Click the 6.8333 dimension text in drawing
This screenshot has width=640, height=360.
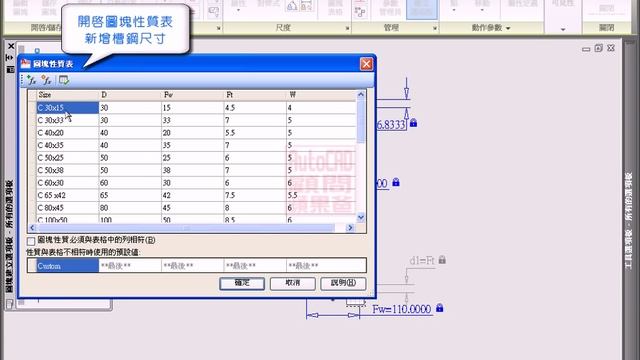pyautogui.click(x=391, y=124)
